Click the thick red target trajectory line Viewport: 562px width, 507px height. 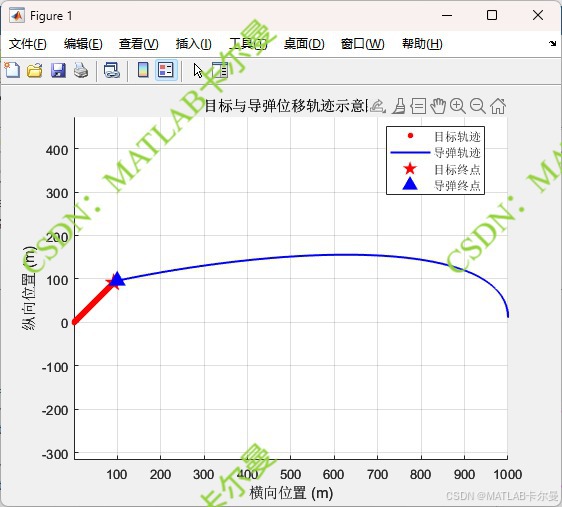pos(94,303)
